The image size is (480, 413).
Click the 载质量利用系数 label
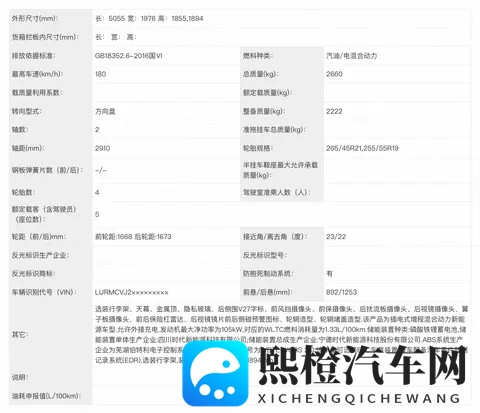[37, 93]
